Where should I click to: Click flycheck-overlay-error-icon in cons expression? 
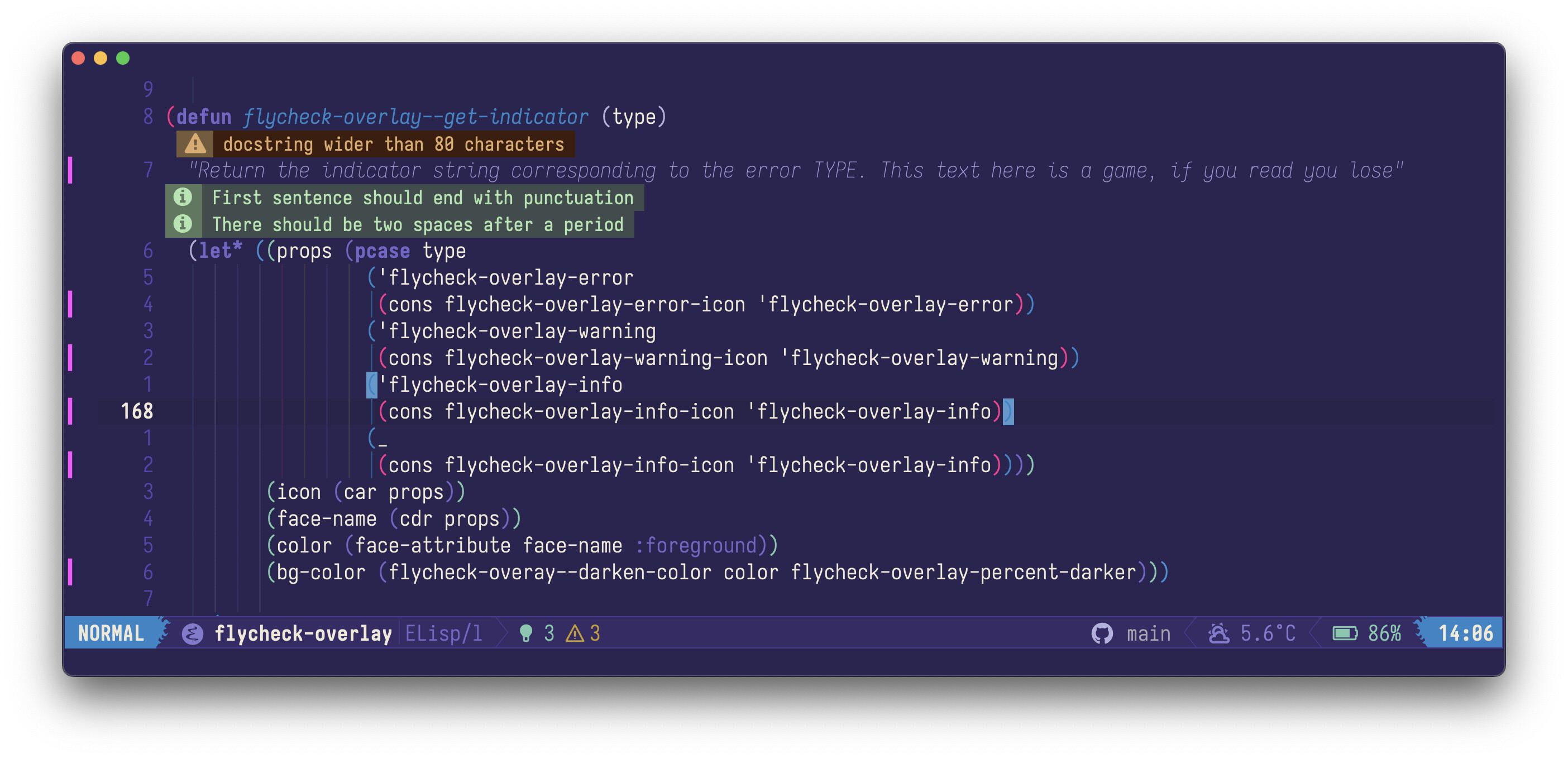595,304
